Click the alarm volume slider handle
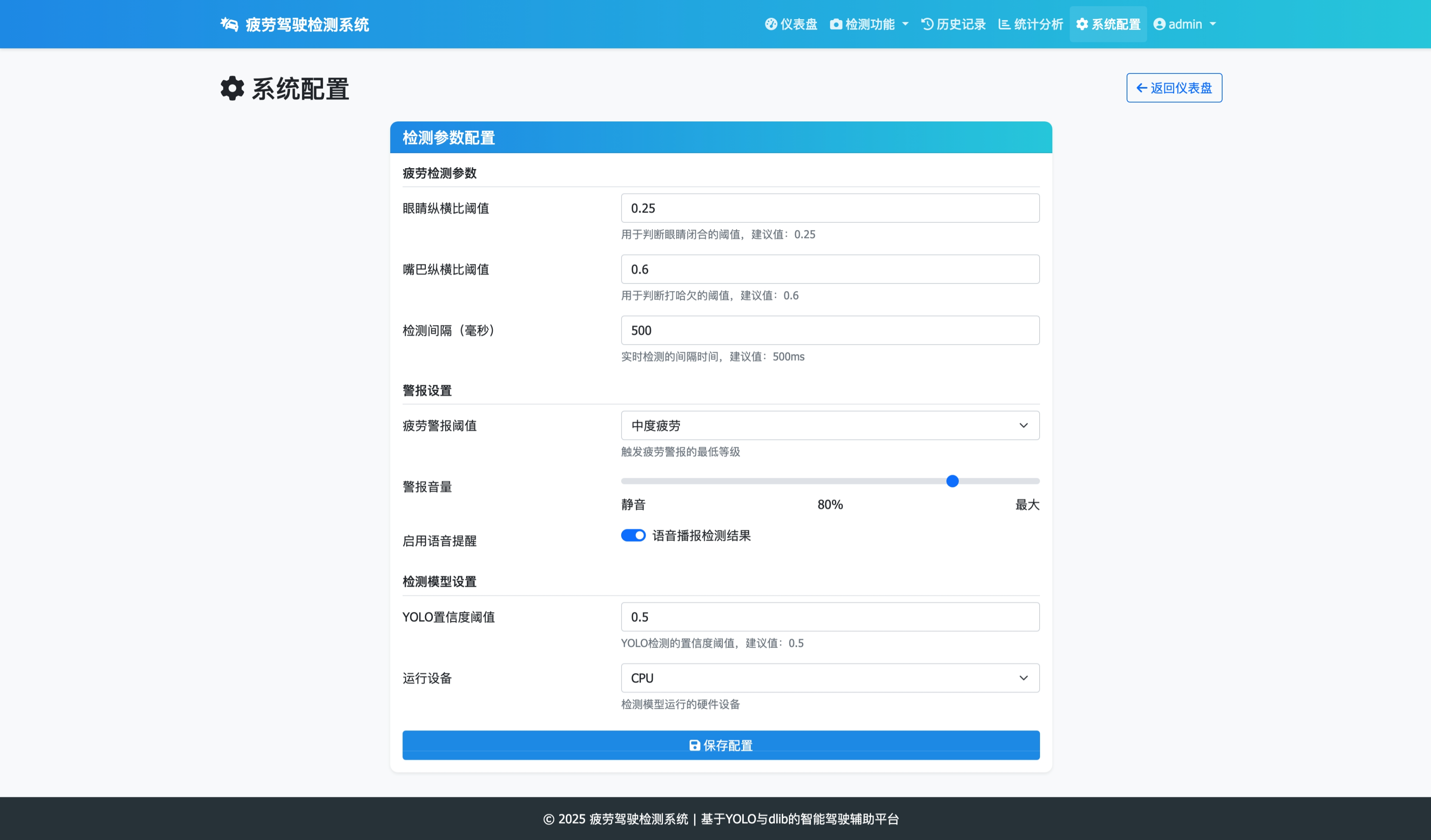Screen dimensions: 1431x840 [x=952, y=481]
